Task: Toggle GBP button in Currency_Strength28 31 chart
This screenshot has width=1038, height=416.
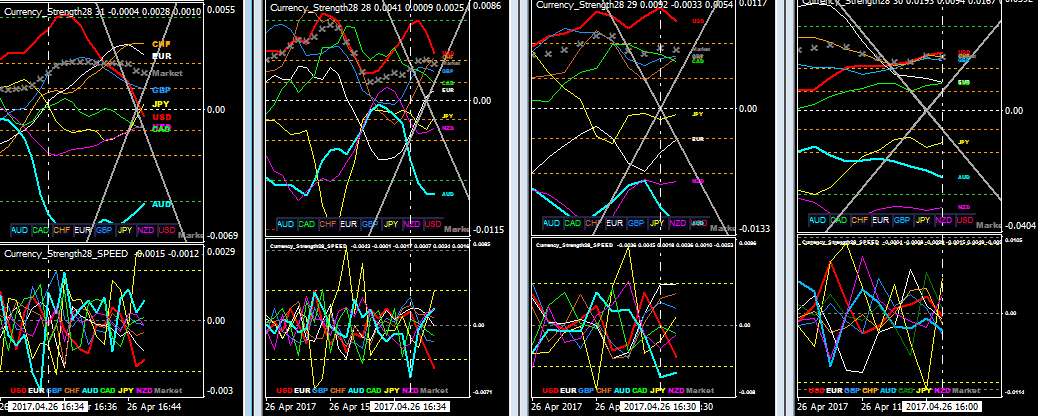Action: (104, 231)
